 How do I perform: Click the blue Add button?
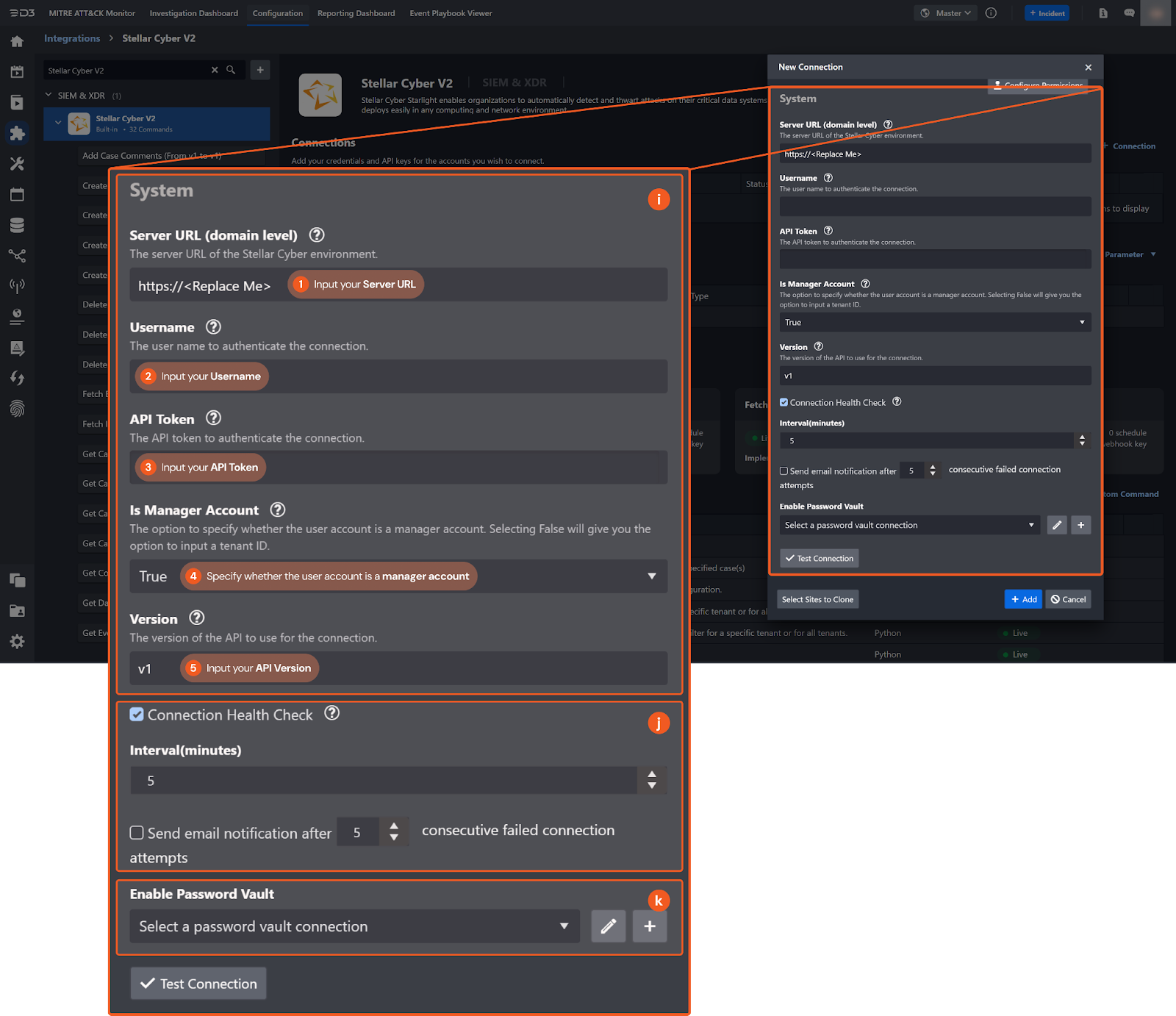pos(1023,599)
